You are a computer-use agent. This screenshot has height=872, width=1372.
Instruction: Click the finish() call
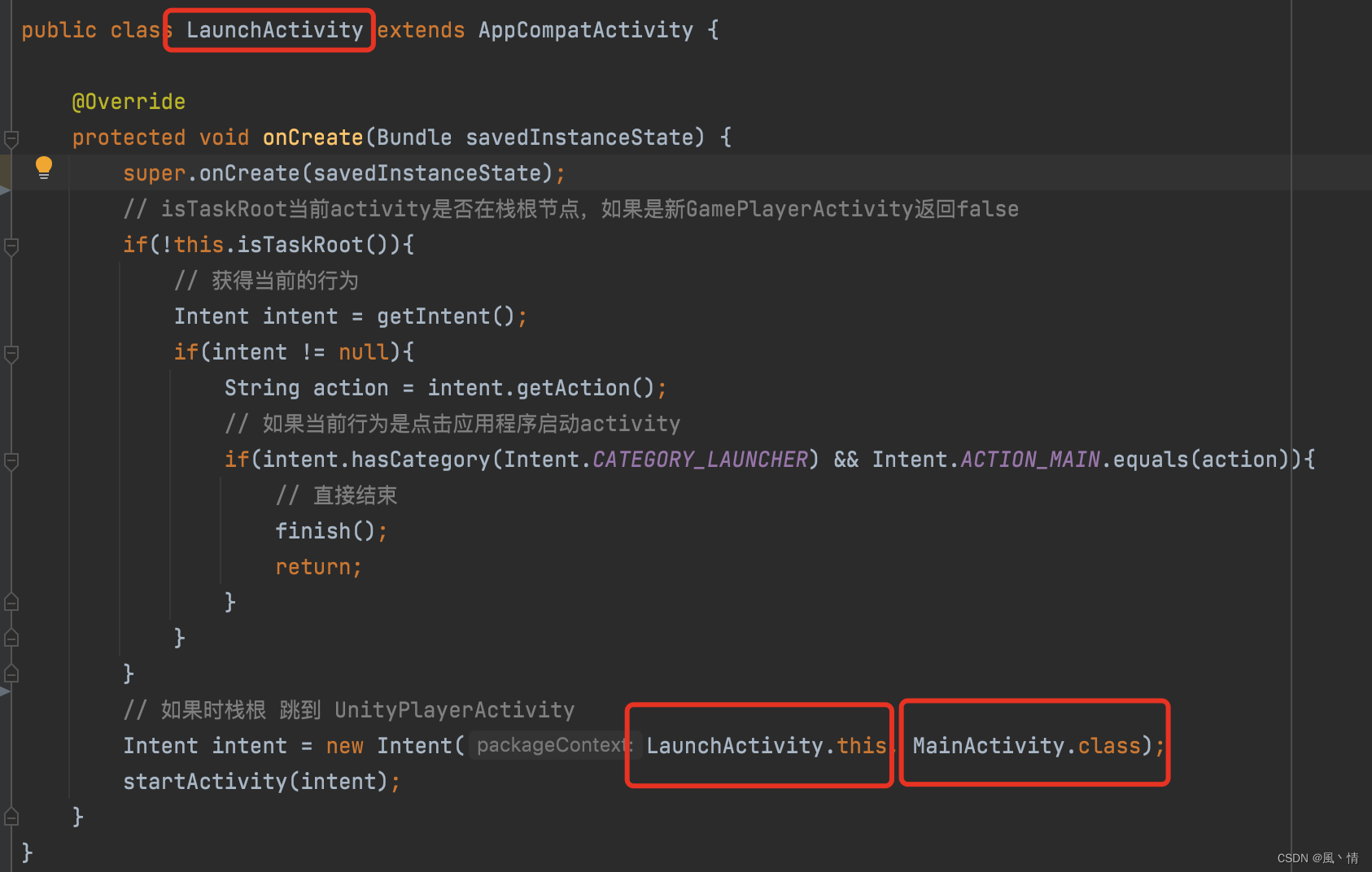pyautogui.click(x=326, y=531)
